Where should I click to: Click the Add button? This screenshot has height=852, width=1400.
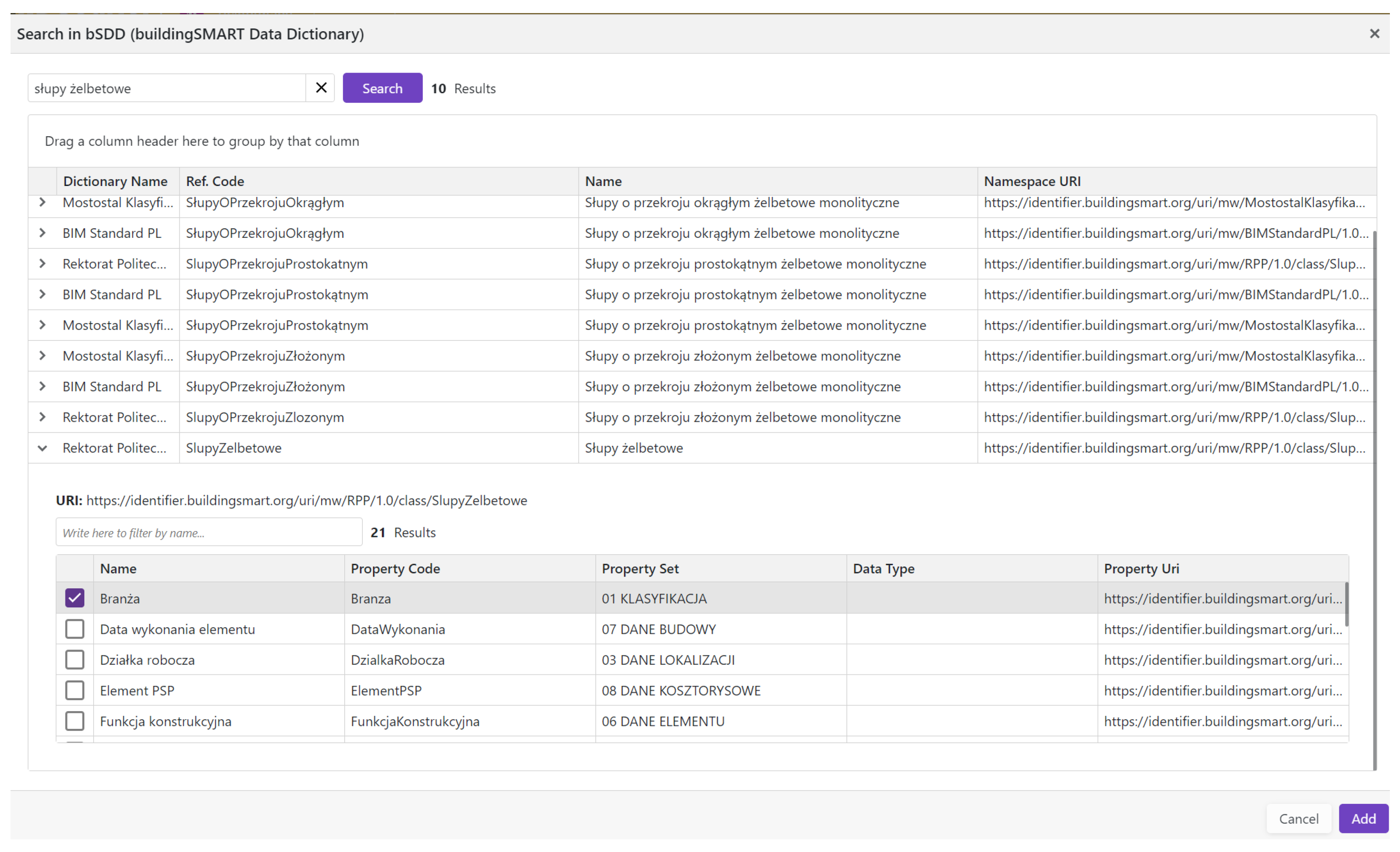pos(1363,819)
